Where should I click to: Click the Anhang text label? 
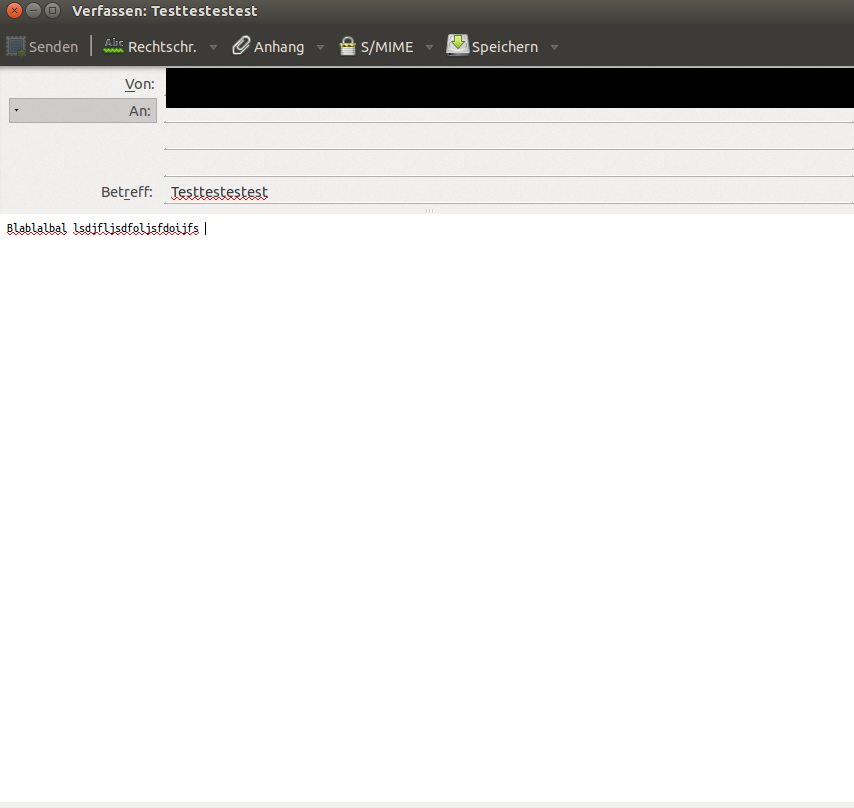(x=279, y=48)
